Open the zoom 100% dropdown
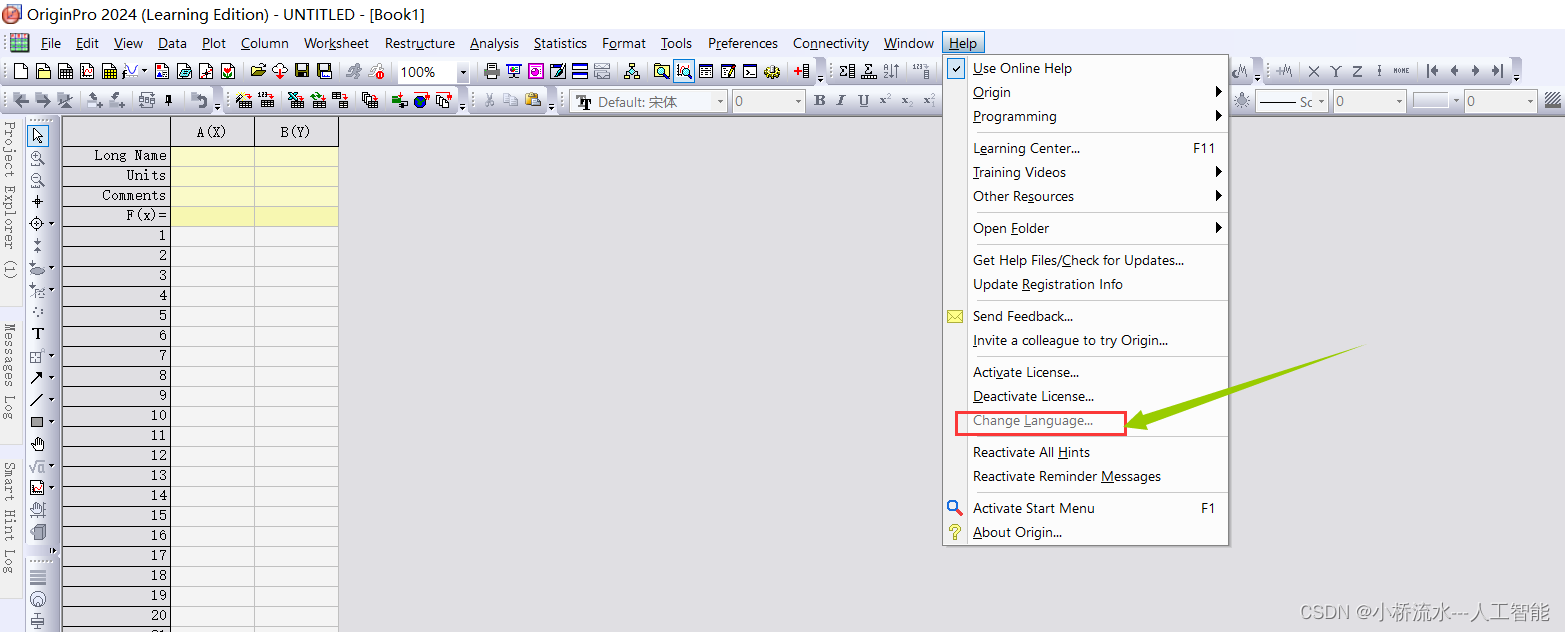1565x632 pixels. pos(463,73)
